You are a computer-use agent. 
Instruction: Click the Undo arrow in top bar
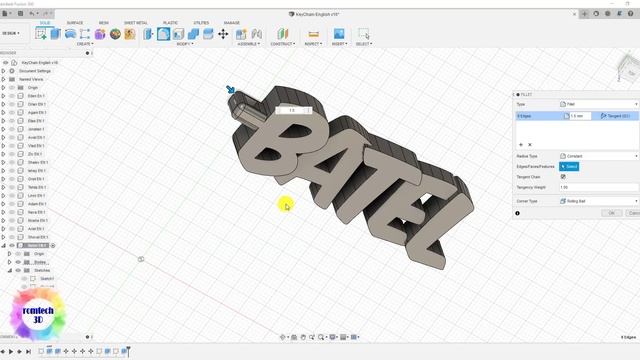click(32, 13)
